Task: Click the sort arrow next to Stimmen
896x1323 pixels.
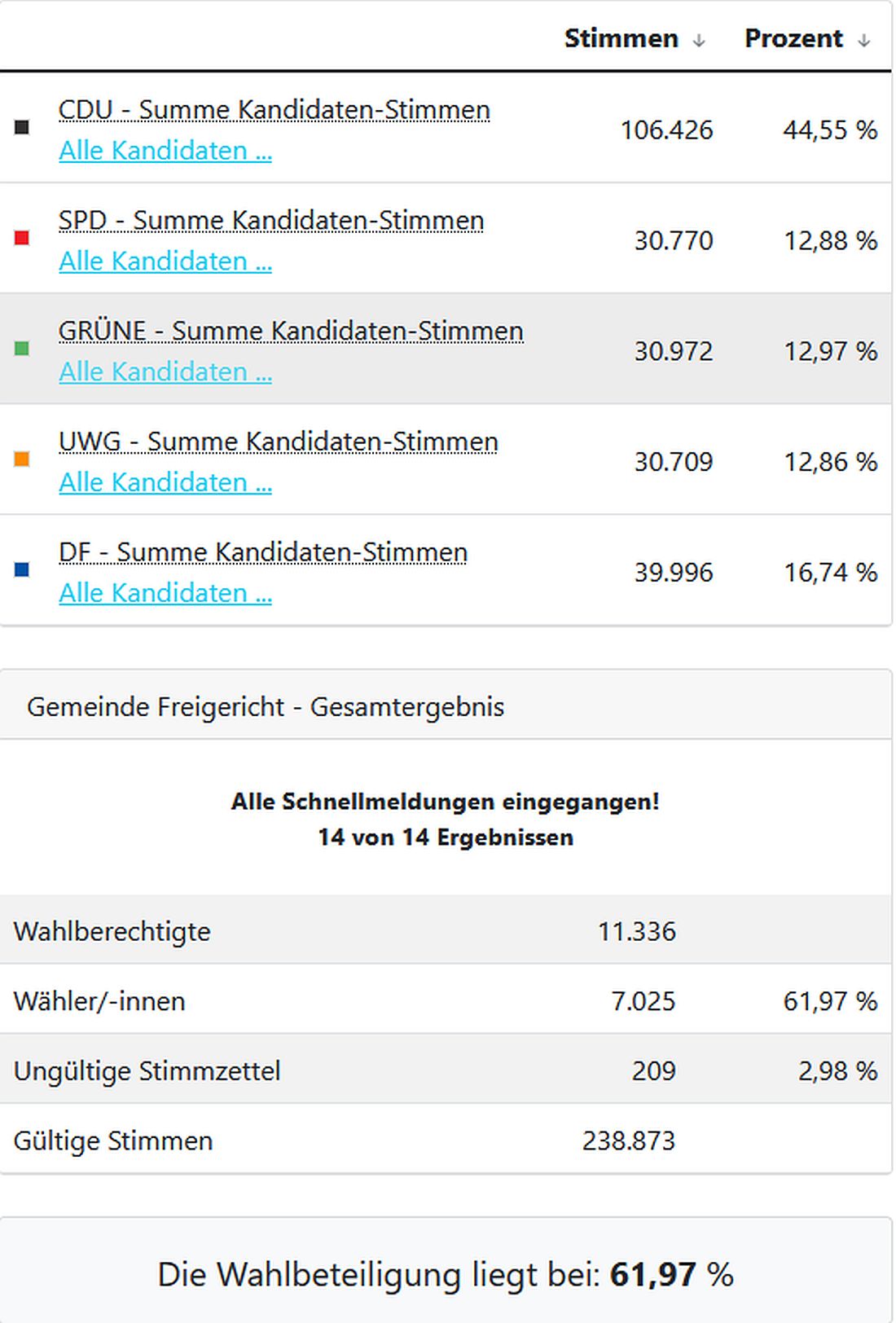Action: click(x=698, y=38)
